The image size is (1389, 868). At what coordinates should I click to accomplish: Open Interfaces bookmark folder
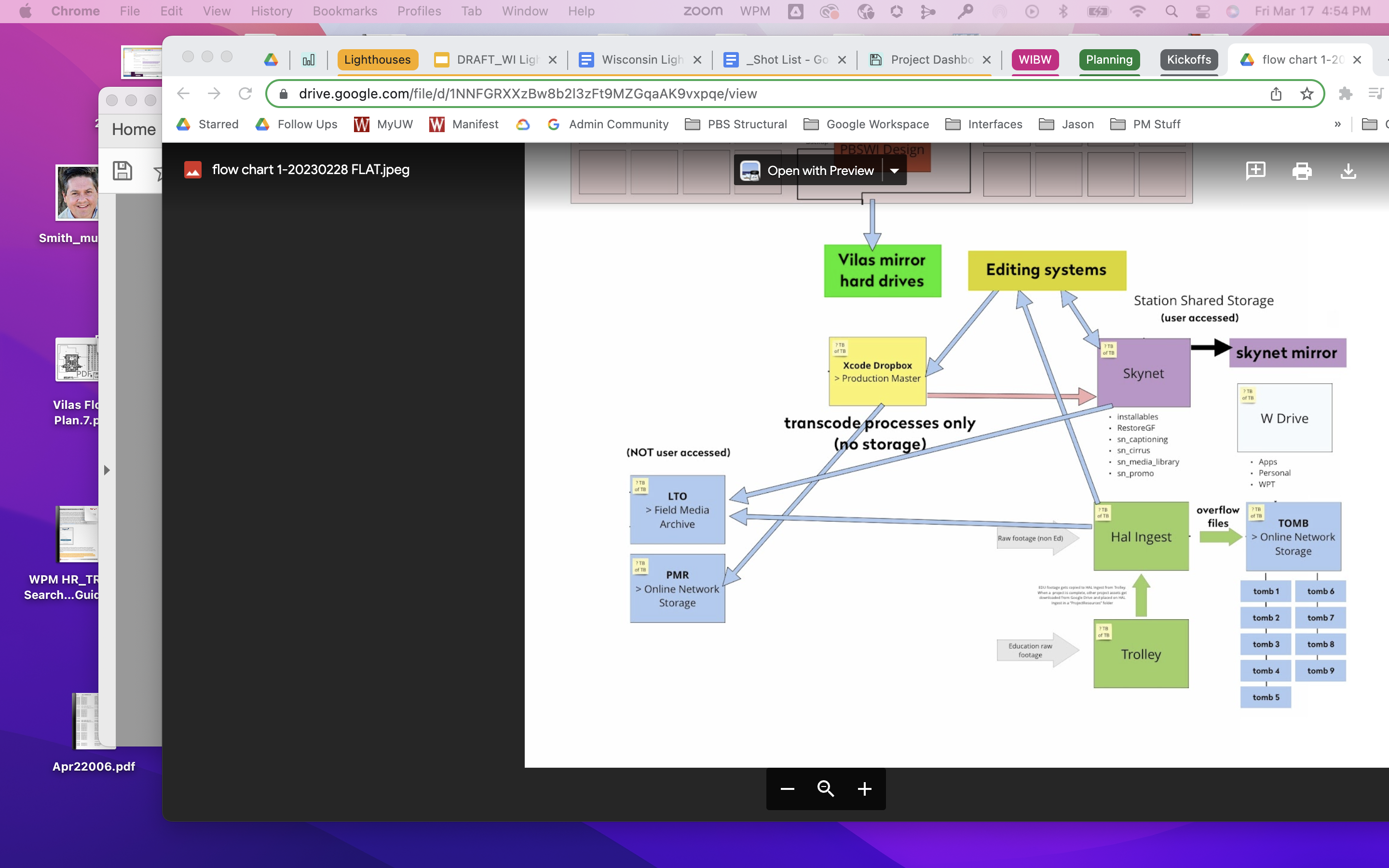984,124
